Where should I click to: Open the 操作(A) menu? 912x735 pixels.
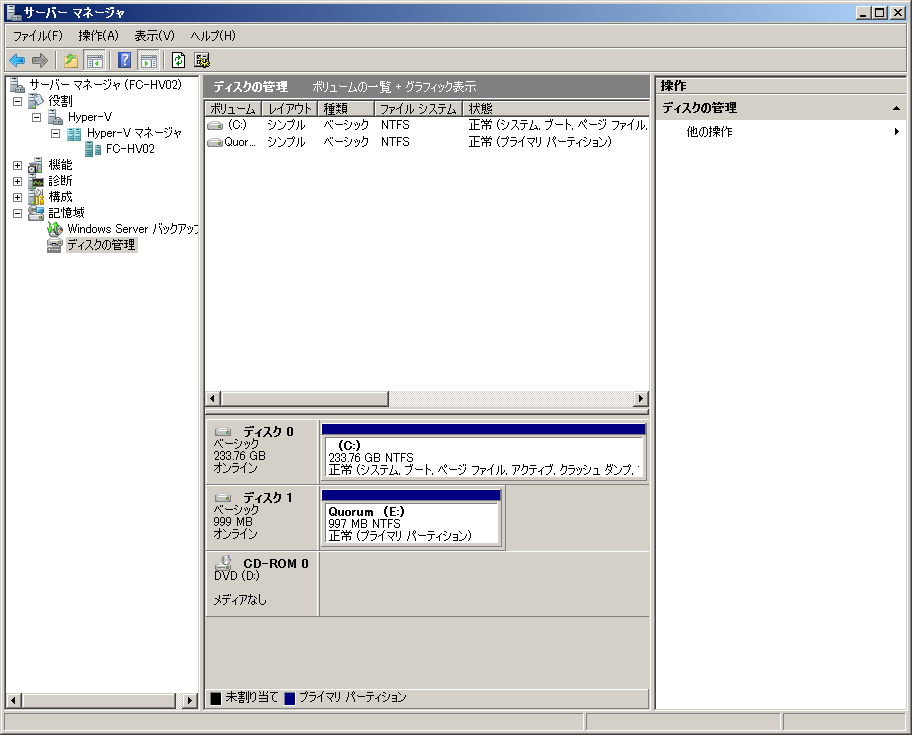tap(98, 36)
